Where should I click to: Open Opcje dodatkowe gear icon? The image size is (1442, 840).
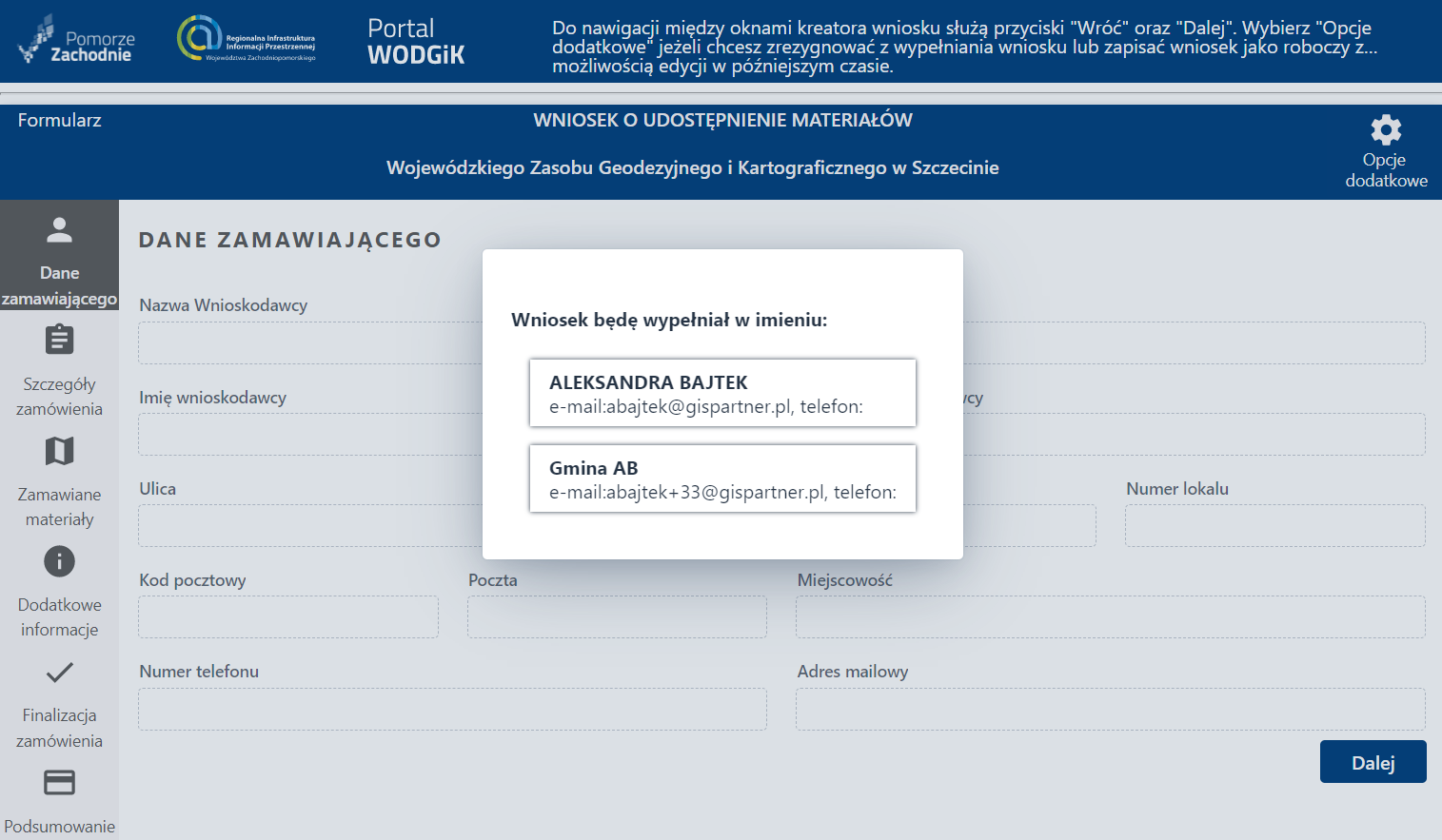[x=1385, y=130]
